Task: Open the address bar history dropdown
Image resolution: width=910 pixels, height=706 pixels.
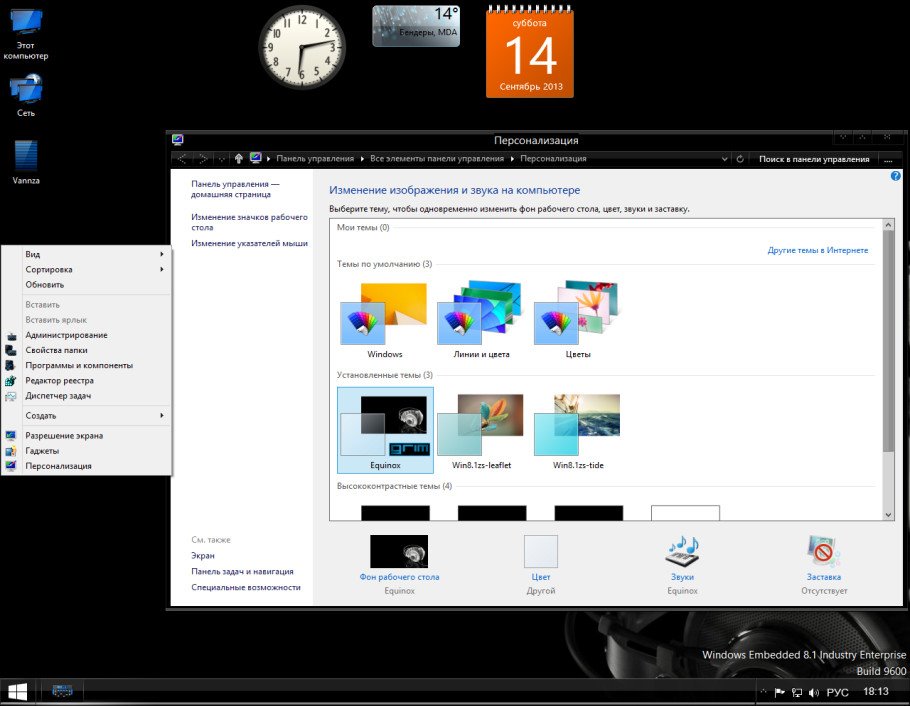Action: tap(725, 159)
